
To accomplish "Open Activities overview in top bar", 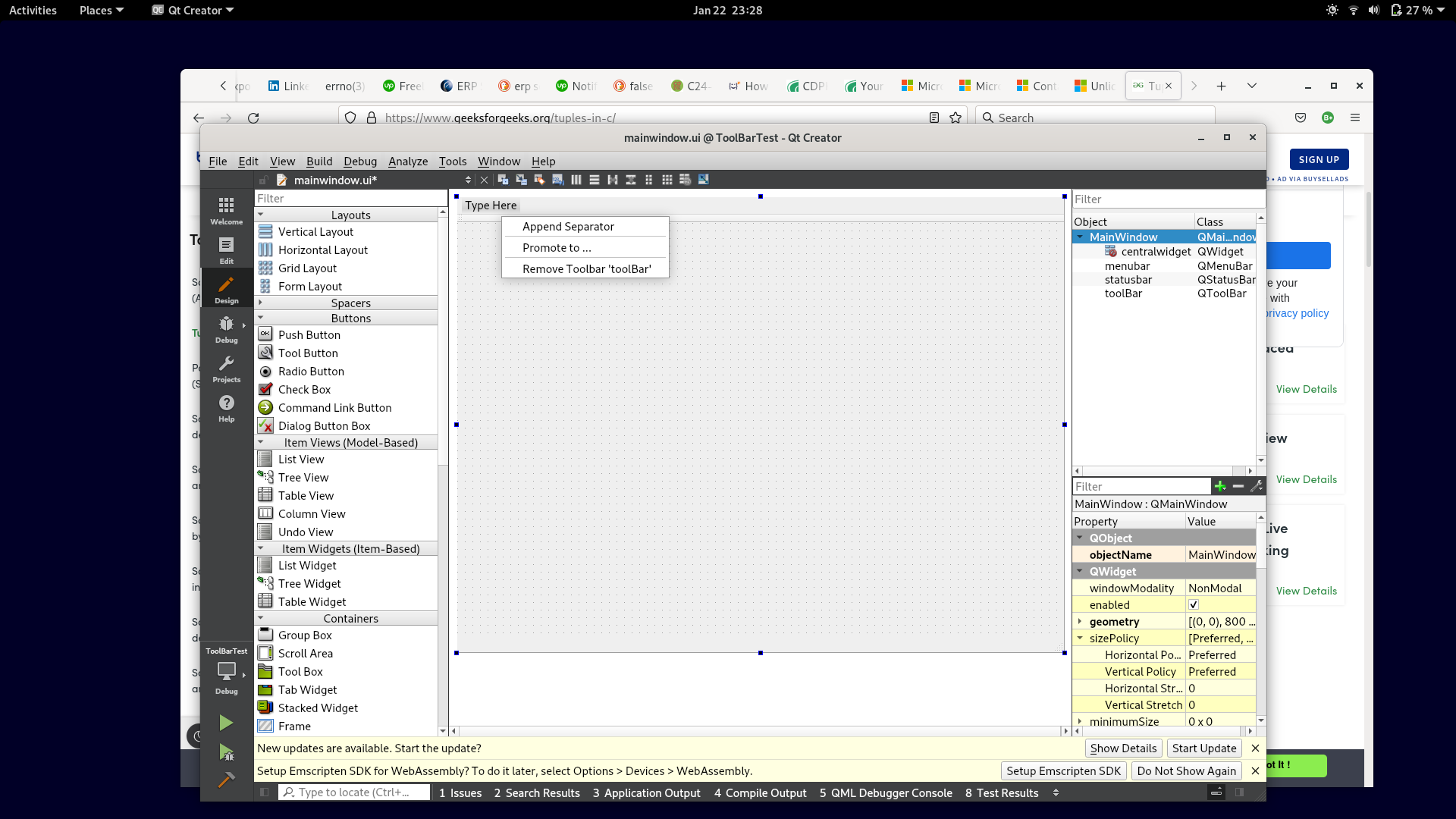I will point(33,10).
